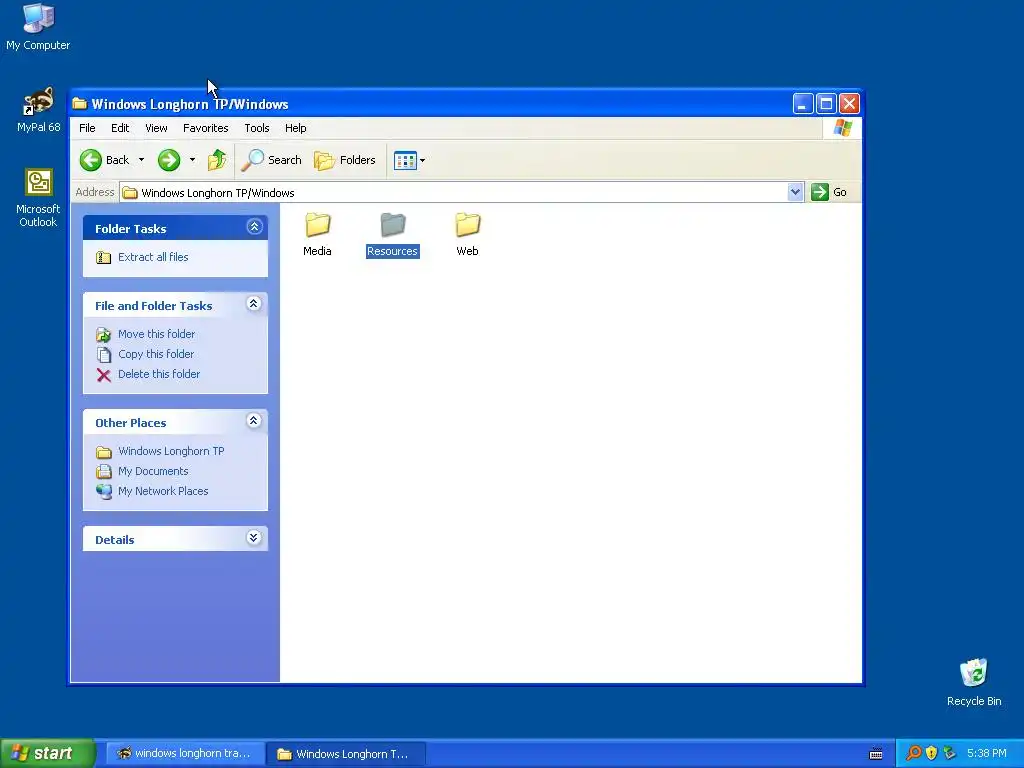This screenshot has height=768, width=1024.
Task: Click the green Go arrow button
Action: tap(820, 192)
